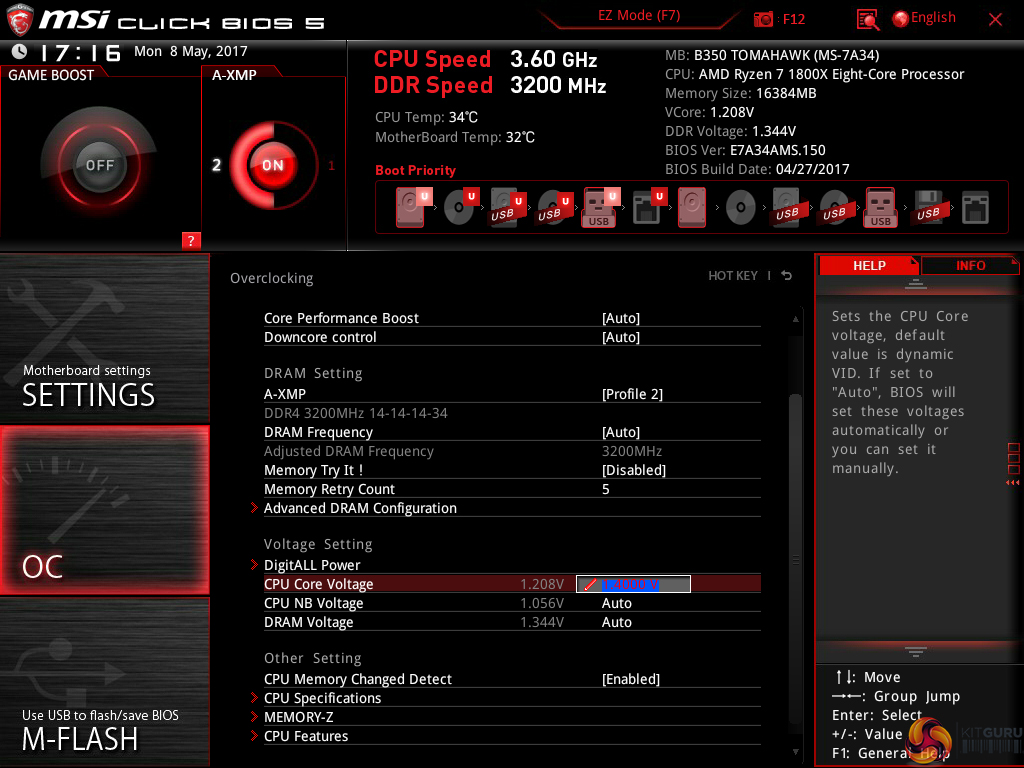Viewport: 1024px width, 768px height.
Task: Click the globe language icon
Action: tap(900, 19)
